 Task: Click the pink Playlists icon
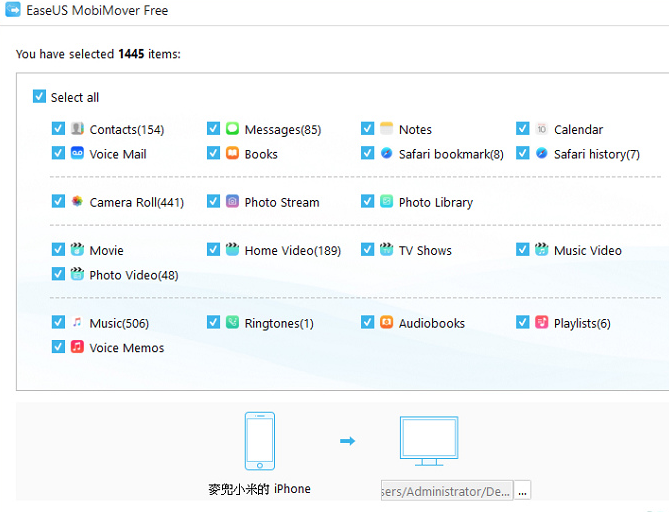[x=541, y=322]
